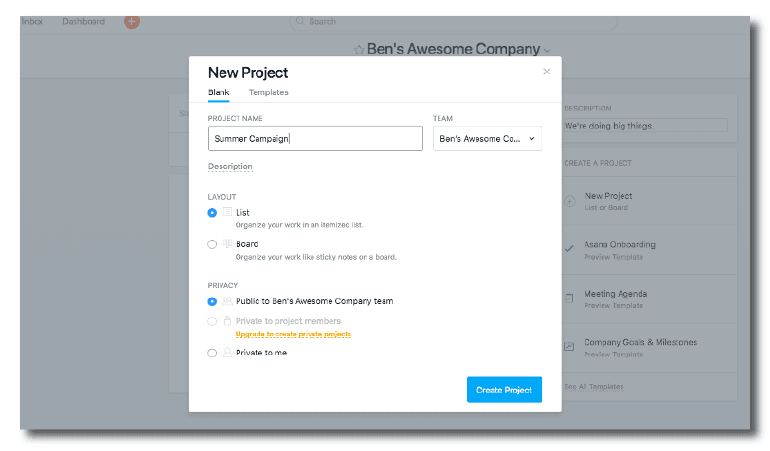Viewport: 770px width, 451px height.
Task: Choose Public to Ben's Awesome Company team
Action: click(x=212, y=301)
